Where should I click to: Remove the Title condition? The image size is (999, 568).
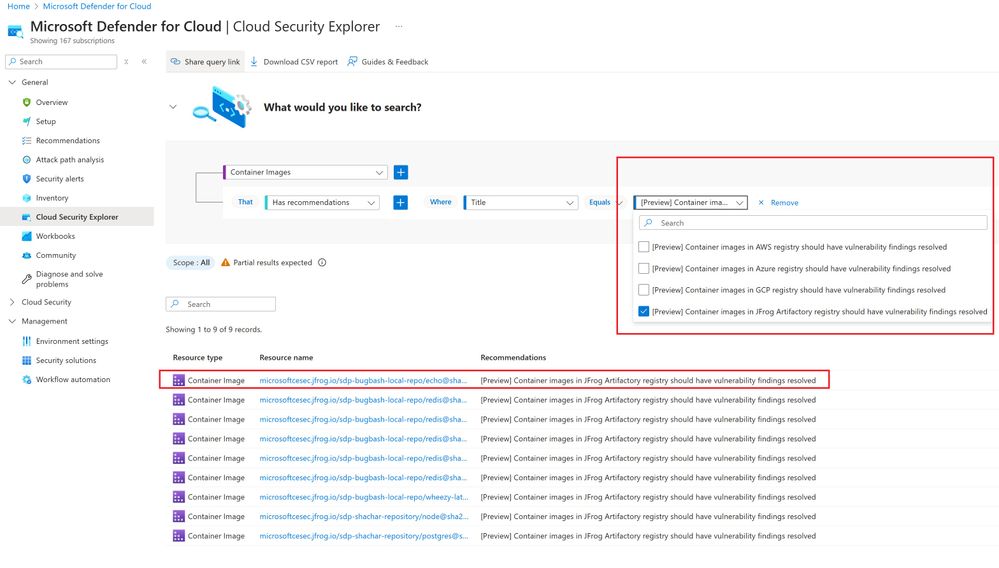(778, 202)
